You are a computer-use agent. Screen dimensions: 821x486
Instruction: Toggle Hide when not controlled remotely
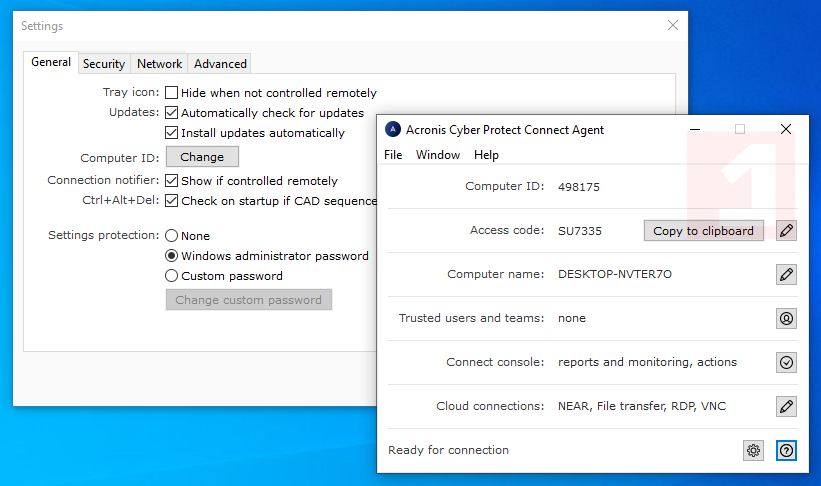172,92
